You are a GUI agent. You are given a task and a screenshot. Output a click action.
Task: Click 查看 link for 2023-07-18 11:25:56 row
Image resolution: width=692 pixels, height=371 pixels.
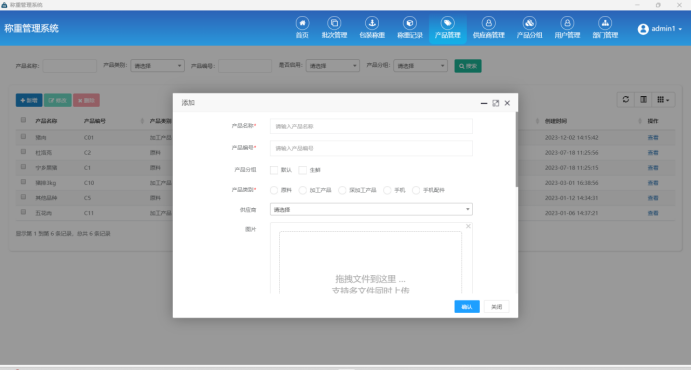pos(653,153)
